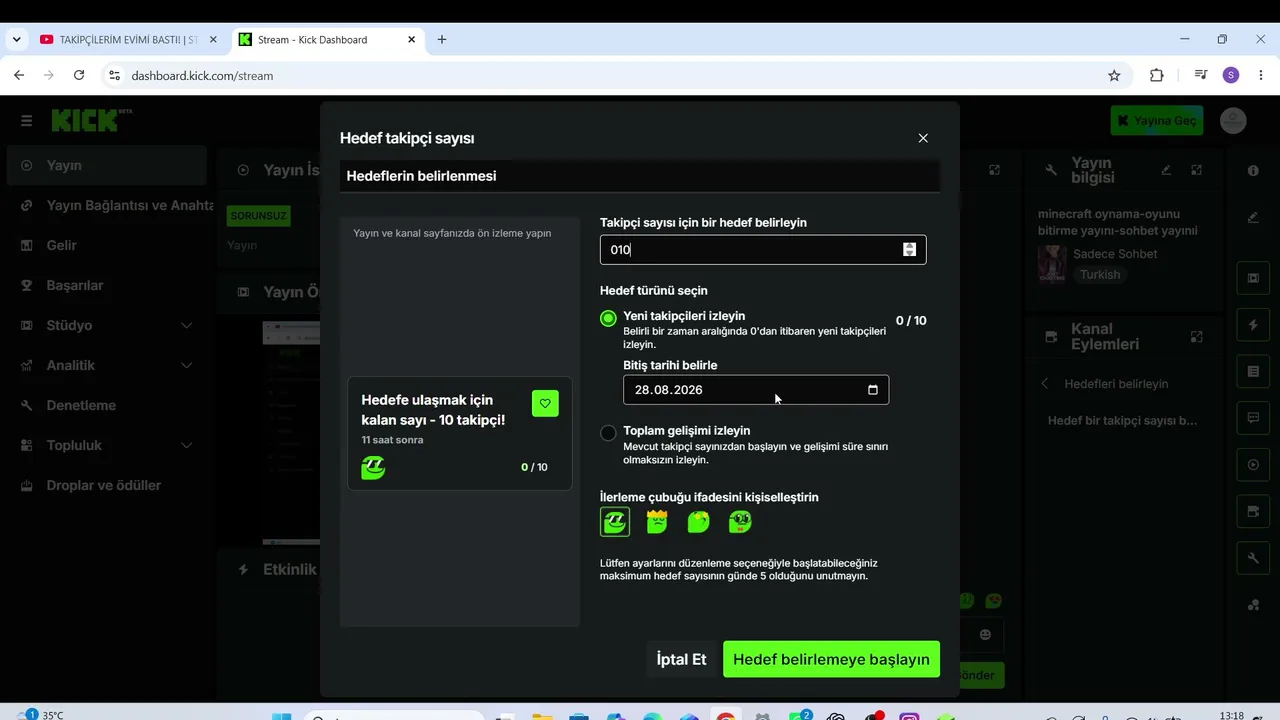Expand the Yayın bilgisi panel to fullscreen
This screenshot has height=720, width=1280.
[x=1197, y=170]
